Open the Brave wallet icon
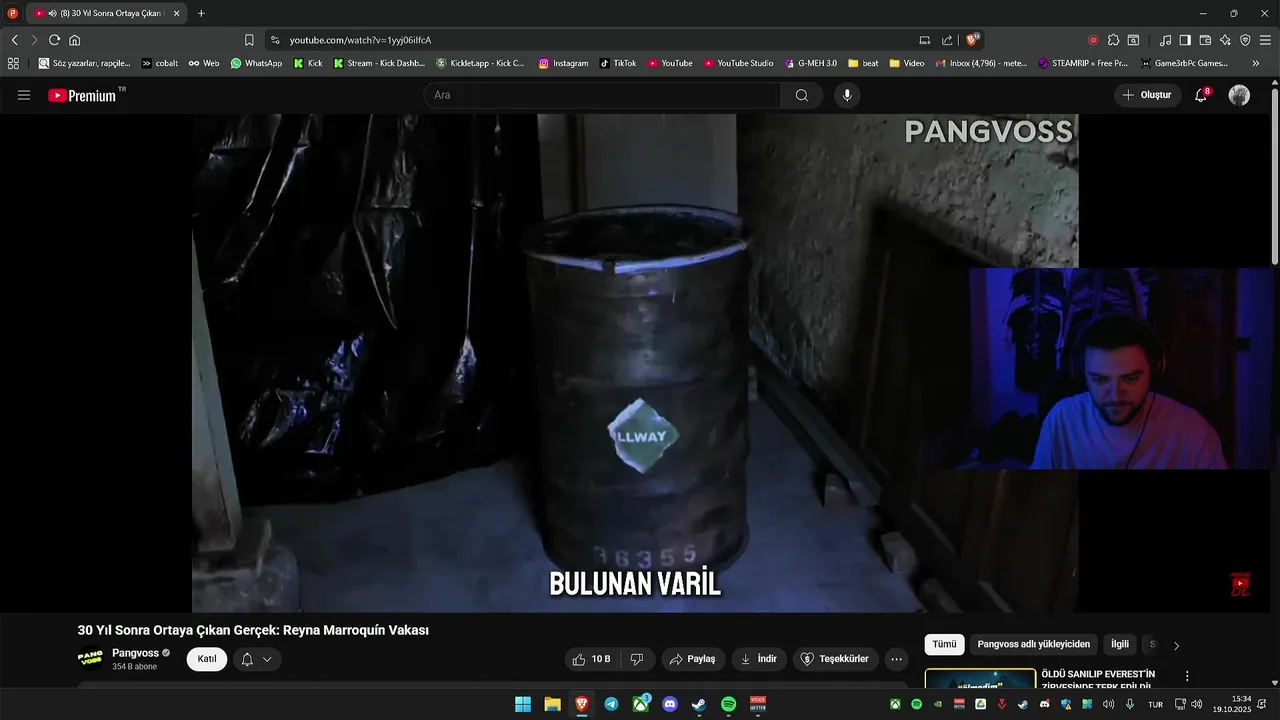Viewport: 1280px width, 720px height. 1205,40
